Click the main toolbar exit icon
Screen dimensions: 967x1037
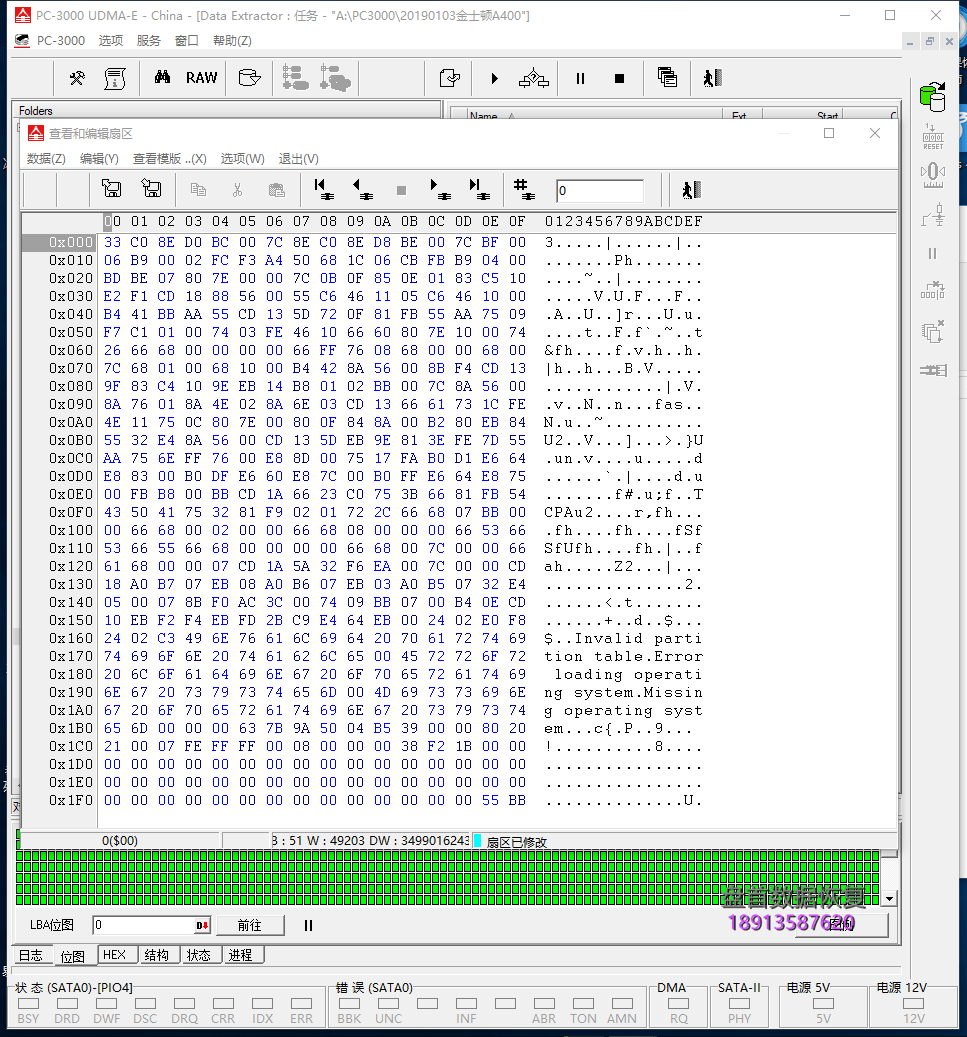coord(712,78)
